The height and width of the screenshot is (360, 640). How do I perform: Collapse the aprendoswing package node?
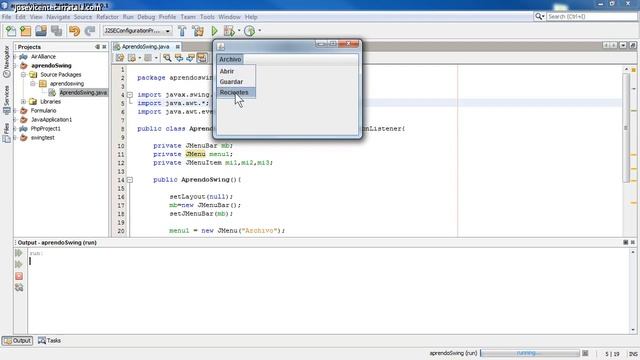pyautogui.click(x=33, y=84)
